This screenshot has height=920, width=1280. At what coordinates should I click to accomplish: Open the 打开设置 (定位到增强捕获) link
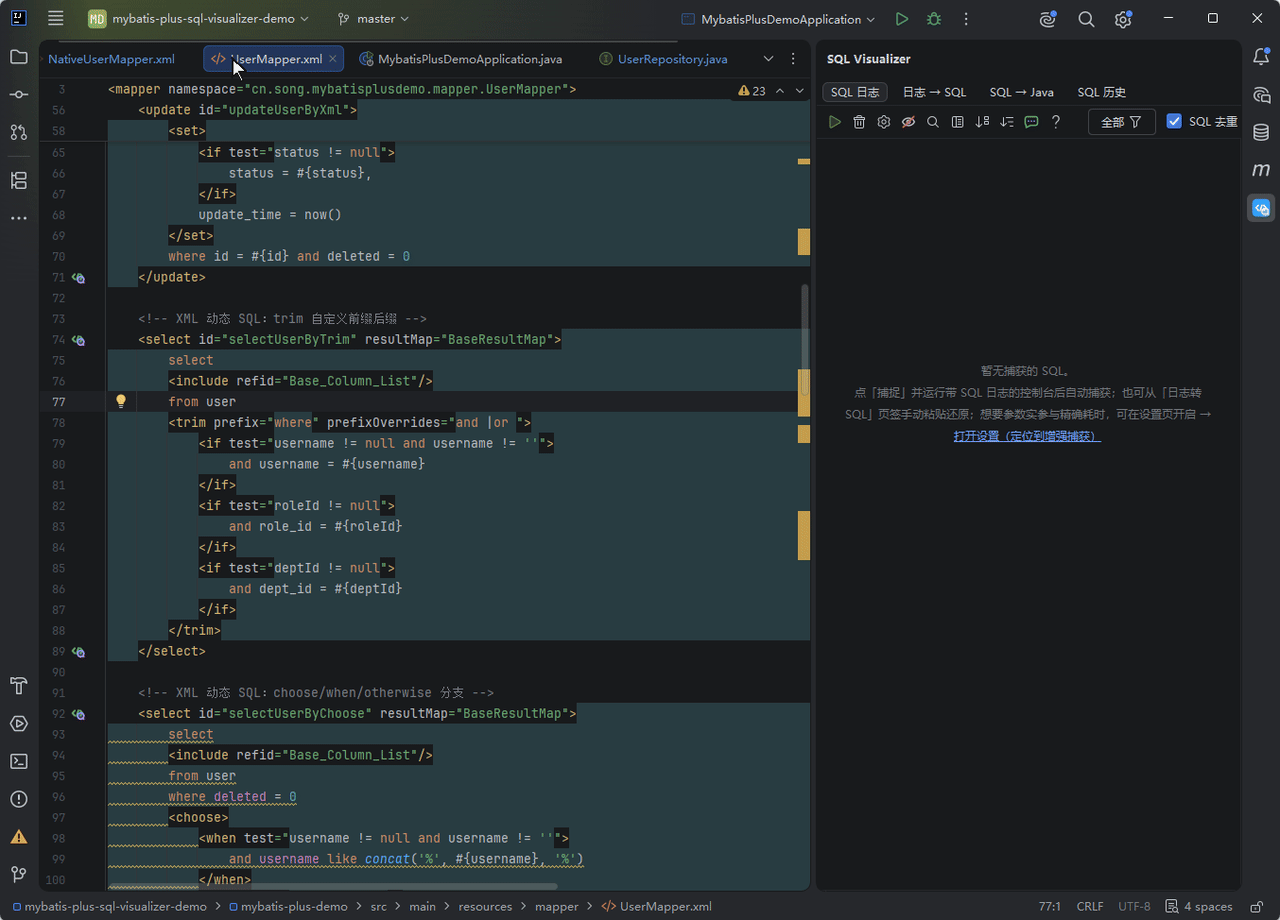pos(1027,436)
